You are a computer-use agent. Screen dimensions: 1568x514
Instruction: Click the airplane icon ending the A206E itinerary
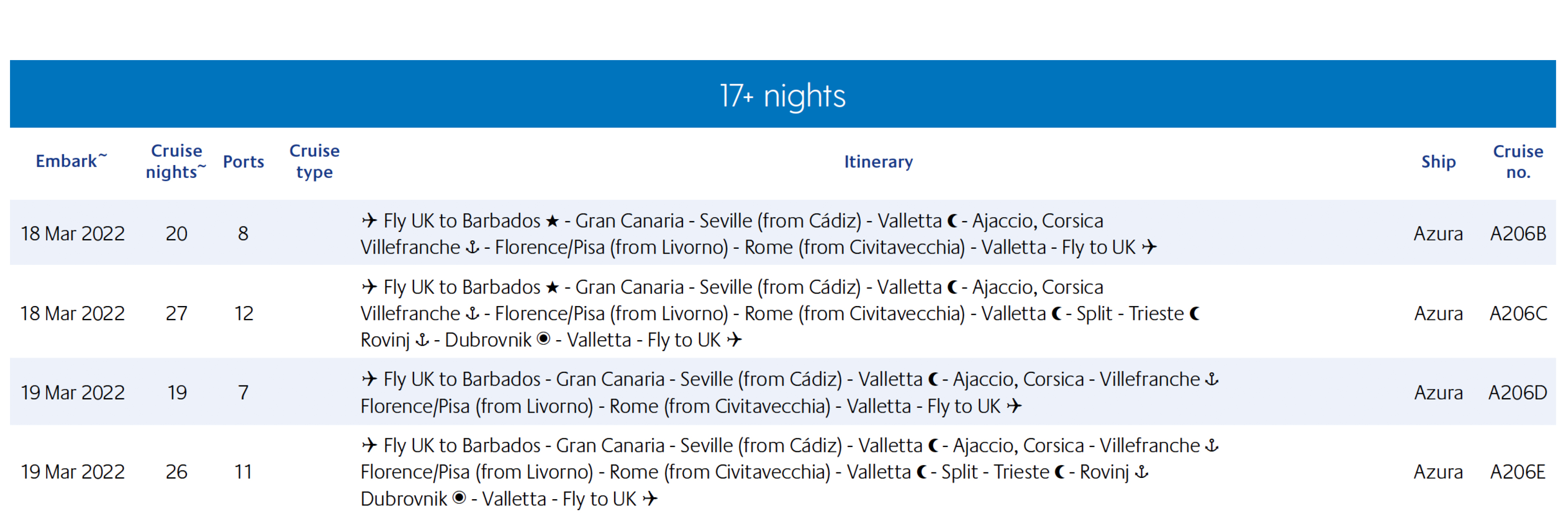650,498
